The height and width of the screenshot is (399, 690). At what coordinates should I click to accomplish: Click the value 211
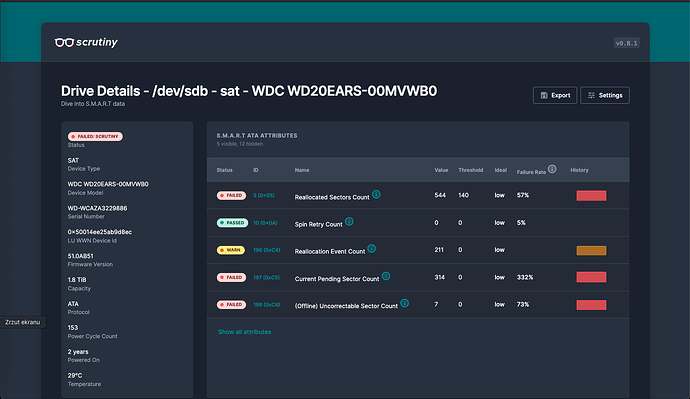click(x=439, y=250)
